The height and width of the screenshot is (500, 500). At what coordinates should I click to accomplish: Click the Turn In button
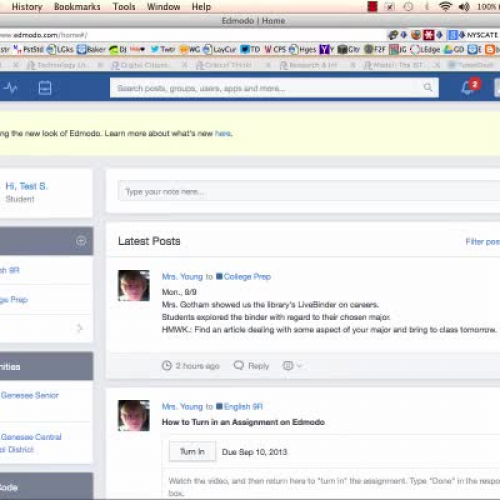pyautogui.click(x=192, y=452)
